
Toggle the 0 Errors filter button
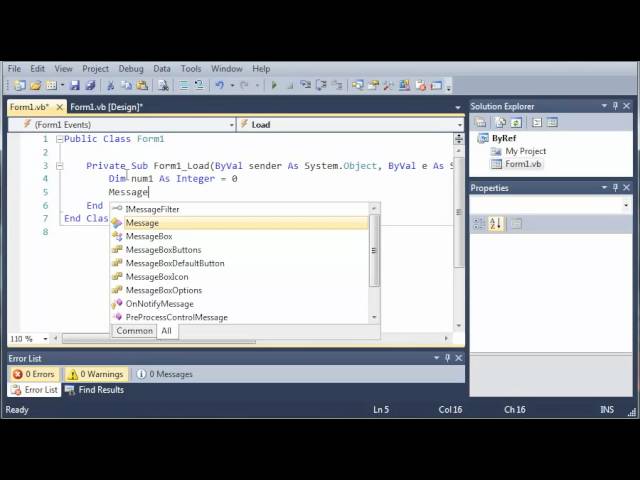point(33,374)
